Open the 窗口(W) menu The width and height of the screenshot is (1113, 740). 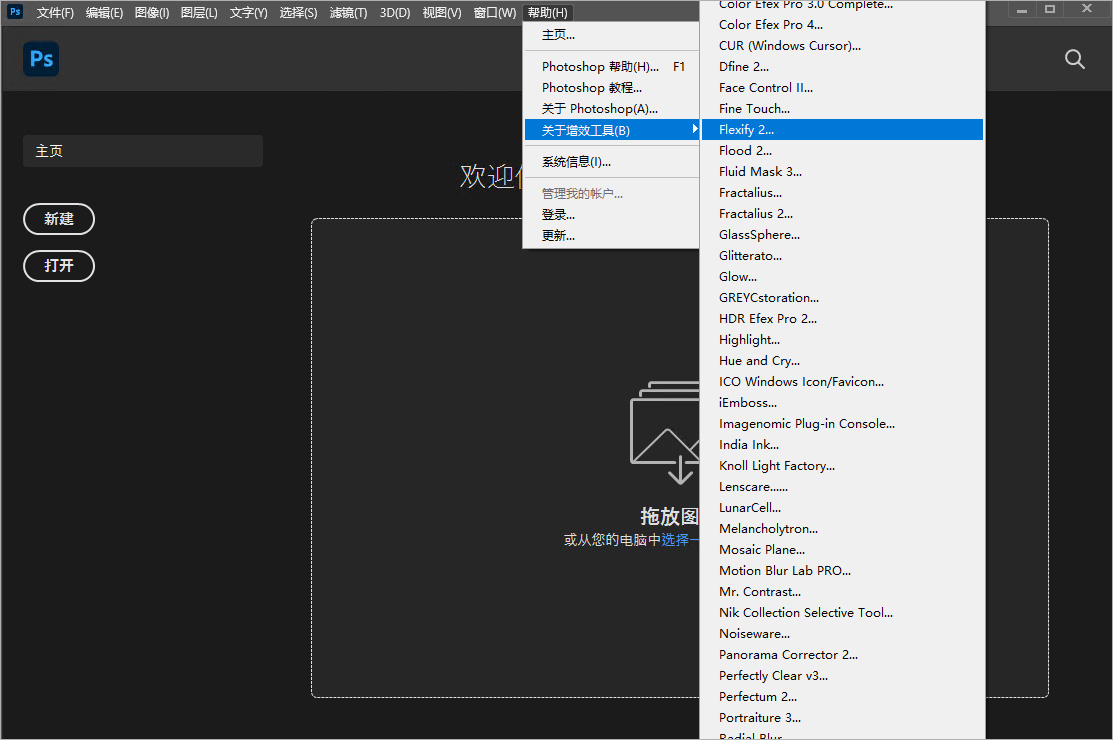(495, 13)
